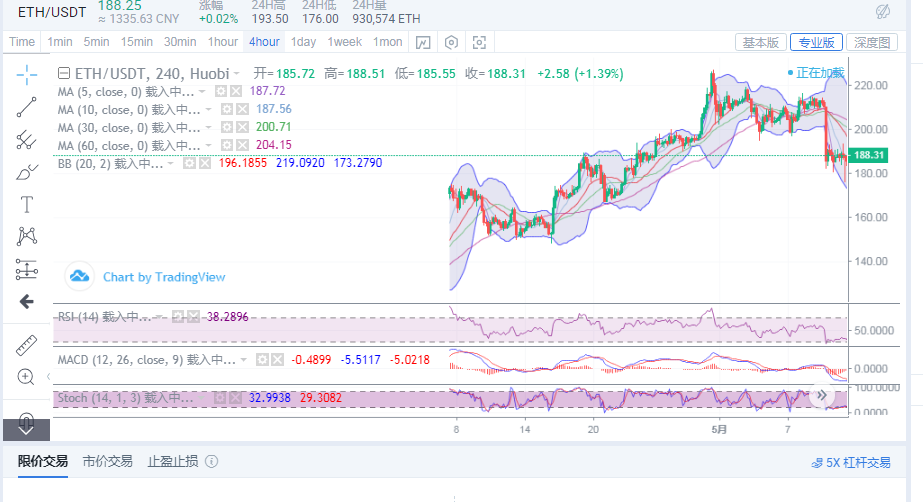Viewport: 923px width, 502px height.
Task: Click the fullscreen screenshot icon in toolbar
Action: click(x=479, y=42)
